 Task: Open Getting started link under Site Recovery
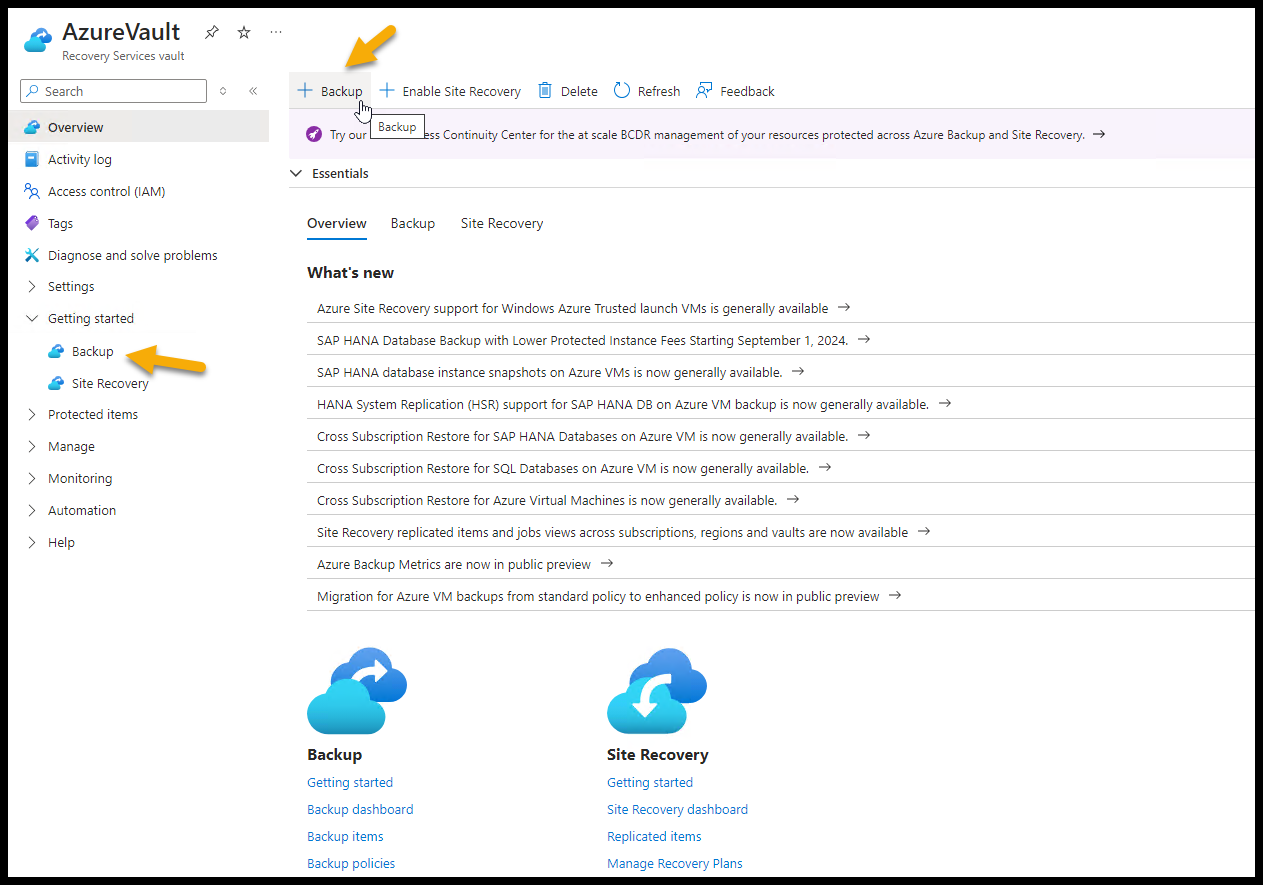click(650, 782)
